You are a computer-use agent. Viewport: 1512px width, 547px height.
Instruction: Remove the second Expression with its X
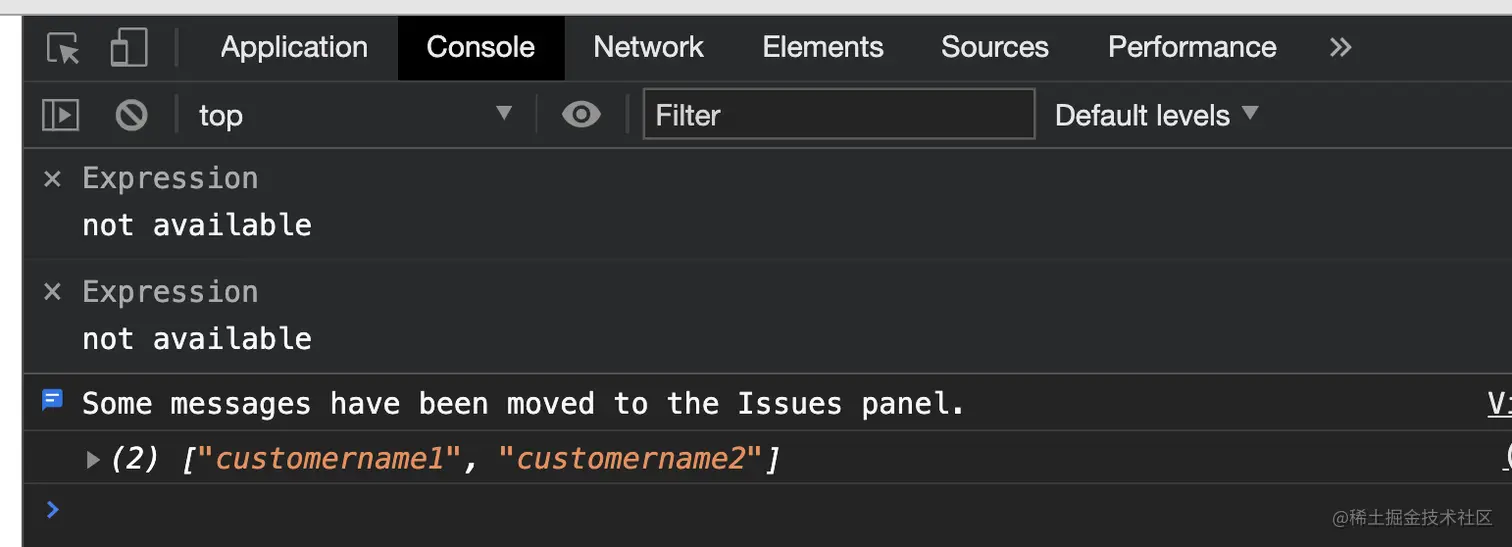point(52,292)
